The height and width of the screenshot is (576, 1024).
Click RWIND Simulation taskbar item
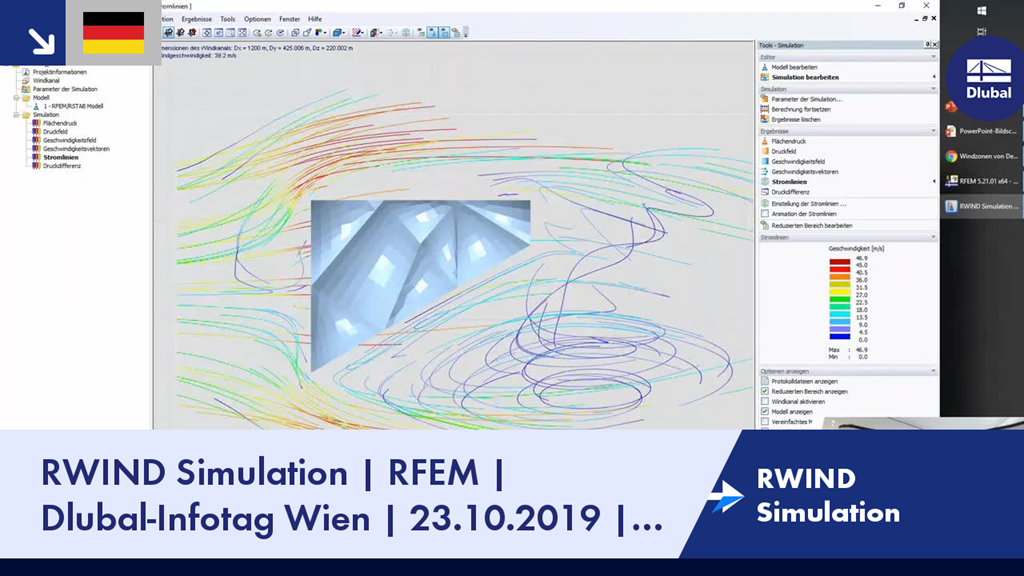coord(982,206)
